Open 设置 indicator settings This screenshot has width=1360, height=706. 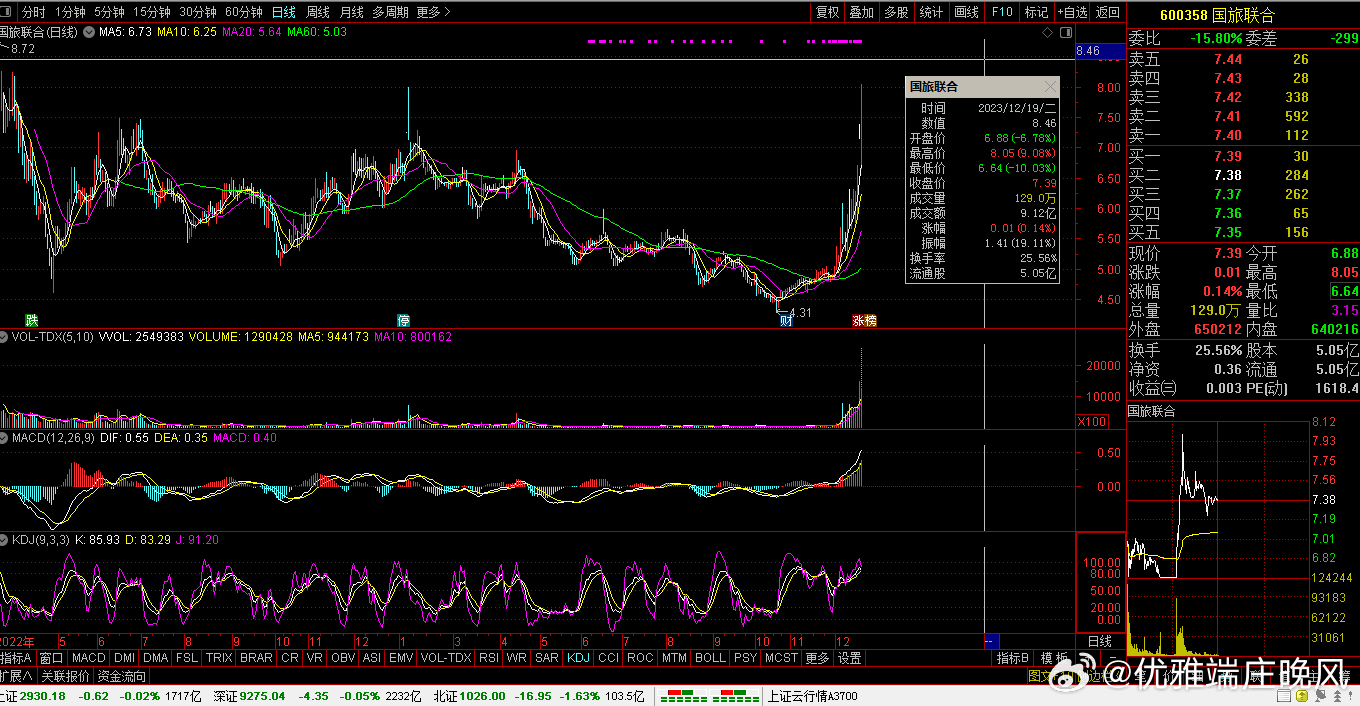click(850, 658)
